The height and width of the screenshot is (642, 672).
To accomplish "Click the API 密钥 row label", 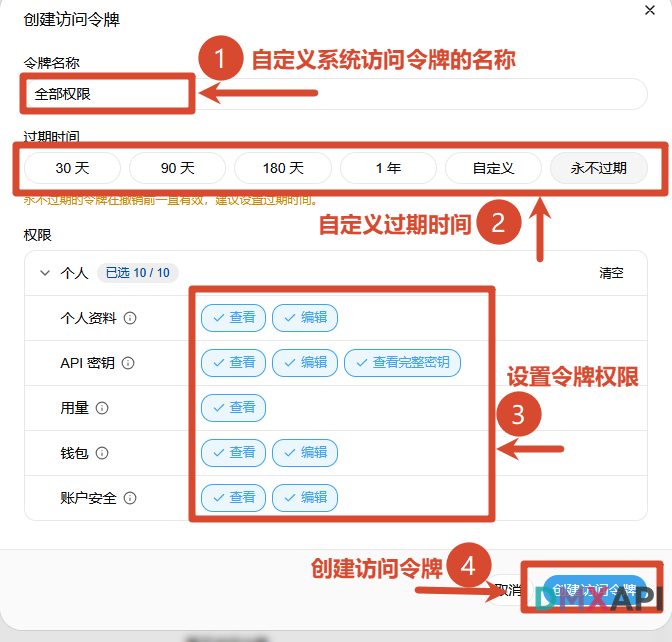I will [x=87, y=363].
